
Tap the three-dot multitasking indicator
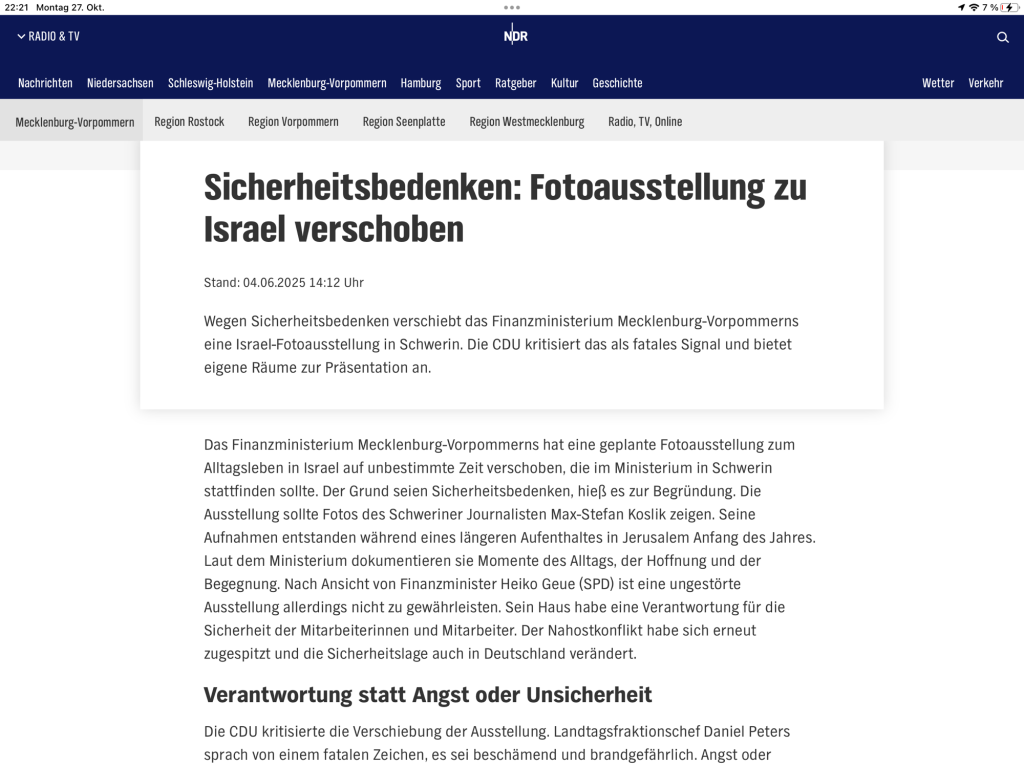(x=512, y=7)
